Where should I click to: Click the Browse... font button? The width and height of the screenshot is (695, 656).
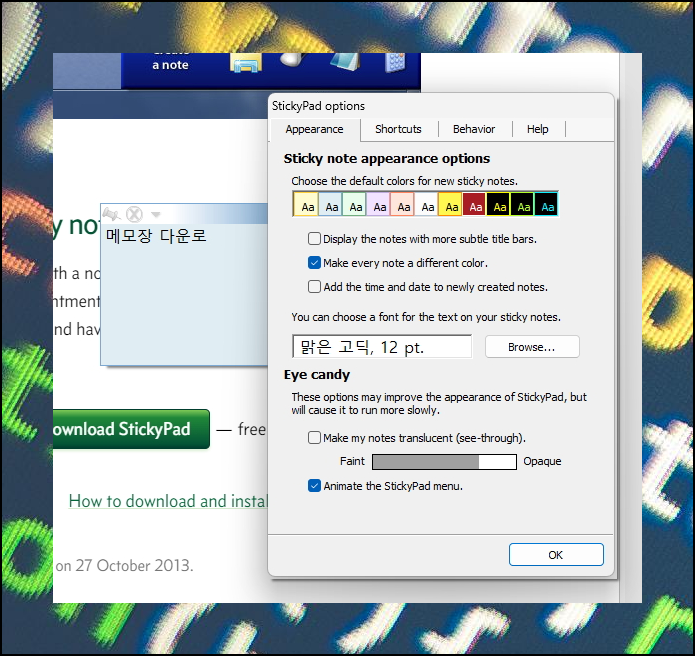[x=532, y=347]
